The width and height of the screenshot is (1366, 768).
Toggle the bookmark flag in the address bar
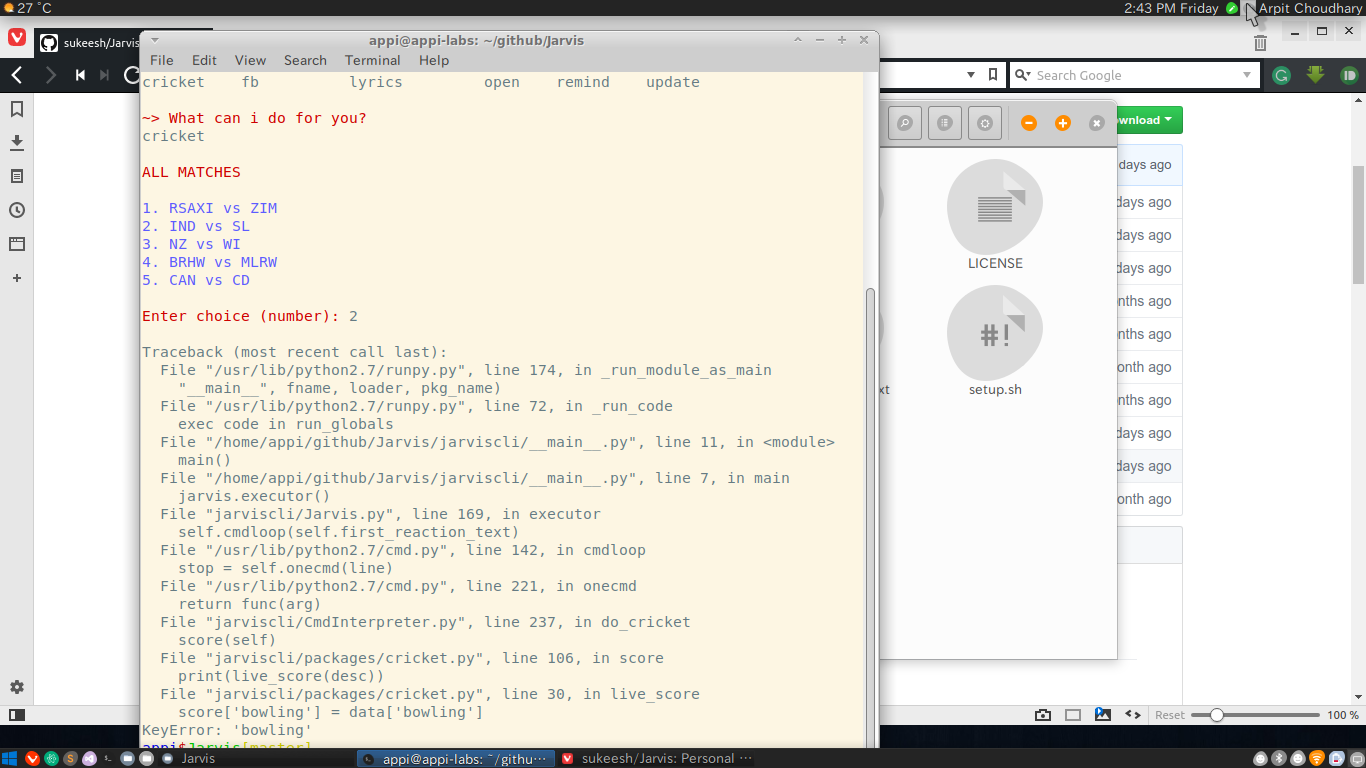pos(991,75)
